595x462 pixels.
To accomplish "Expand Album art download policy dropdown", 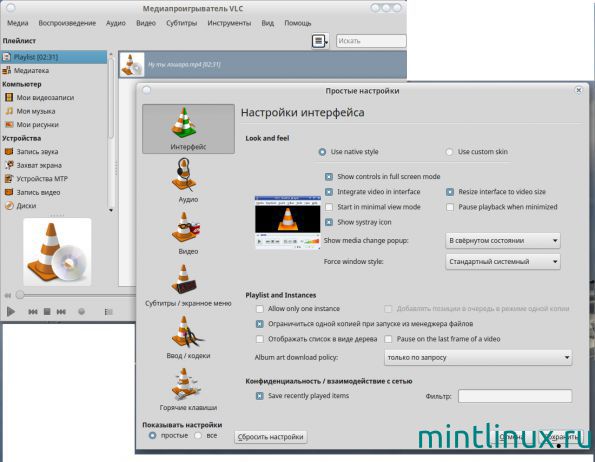I will [x=478, y=358].
